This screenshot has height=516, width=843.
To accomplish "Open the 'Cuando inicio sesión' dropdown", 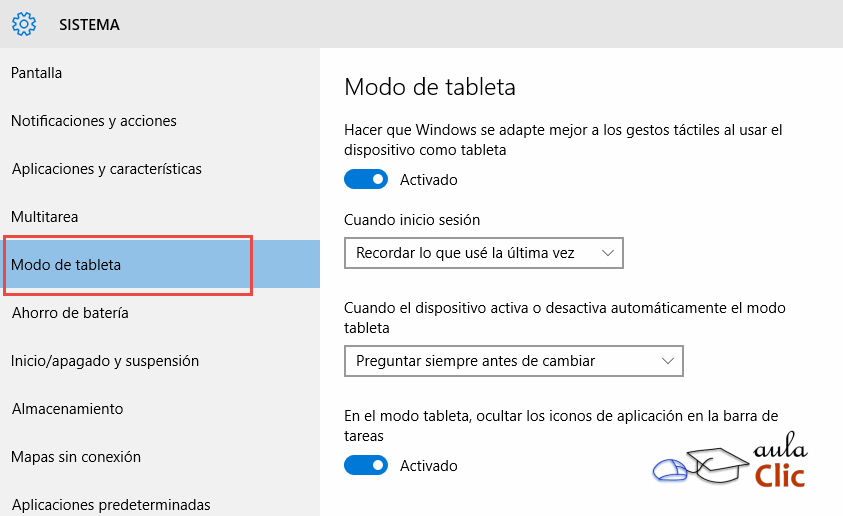I will point(483,253).
